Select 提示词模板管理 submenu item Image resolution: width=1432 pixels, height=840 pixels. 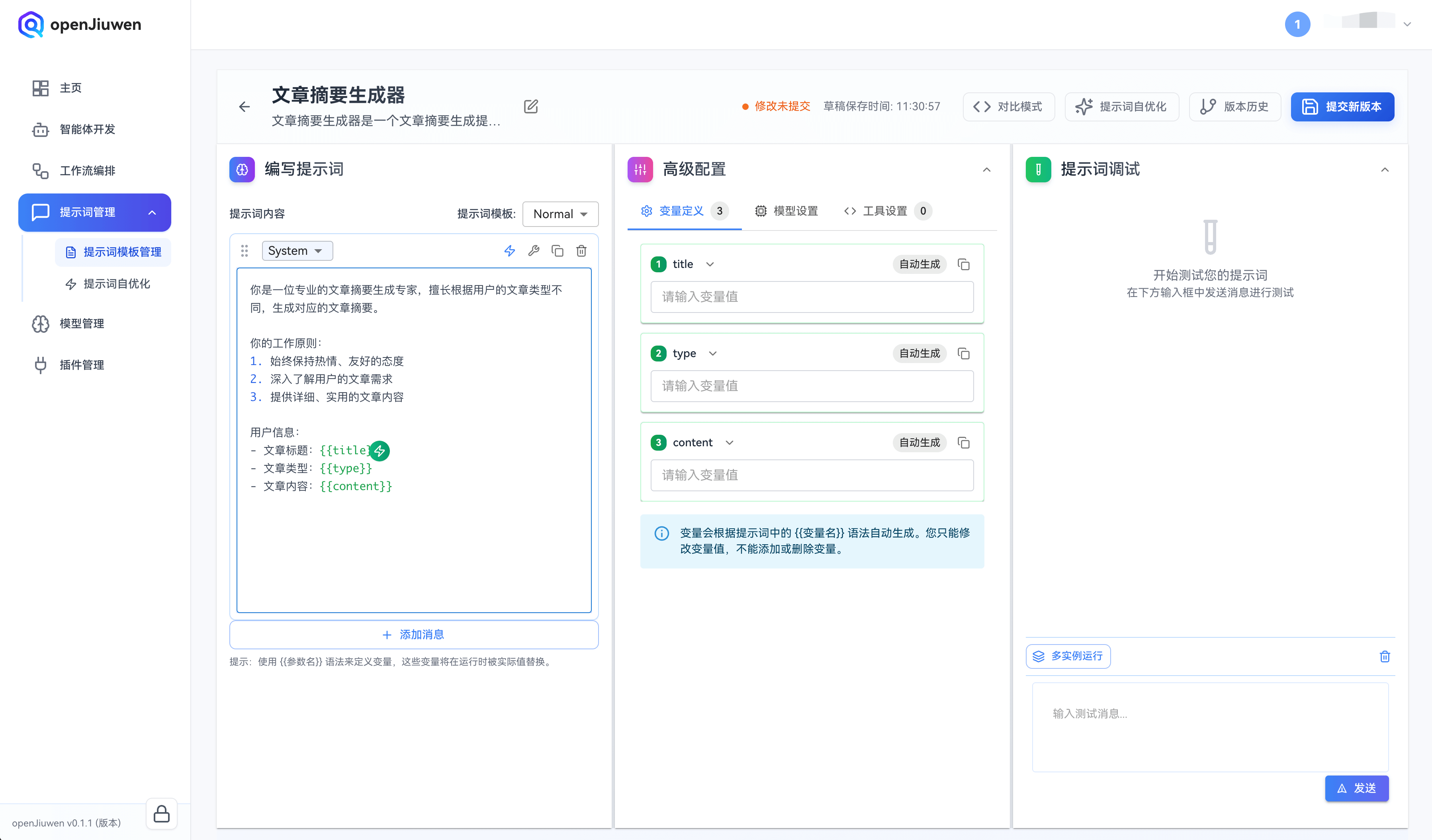[x=113, y=252]
